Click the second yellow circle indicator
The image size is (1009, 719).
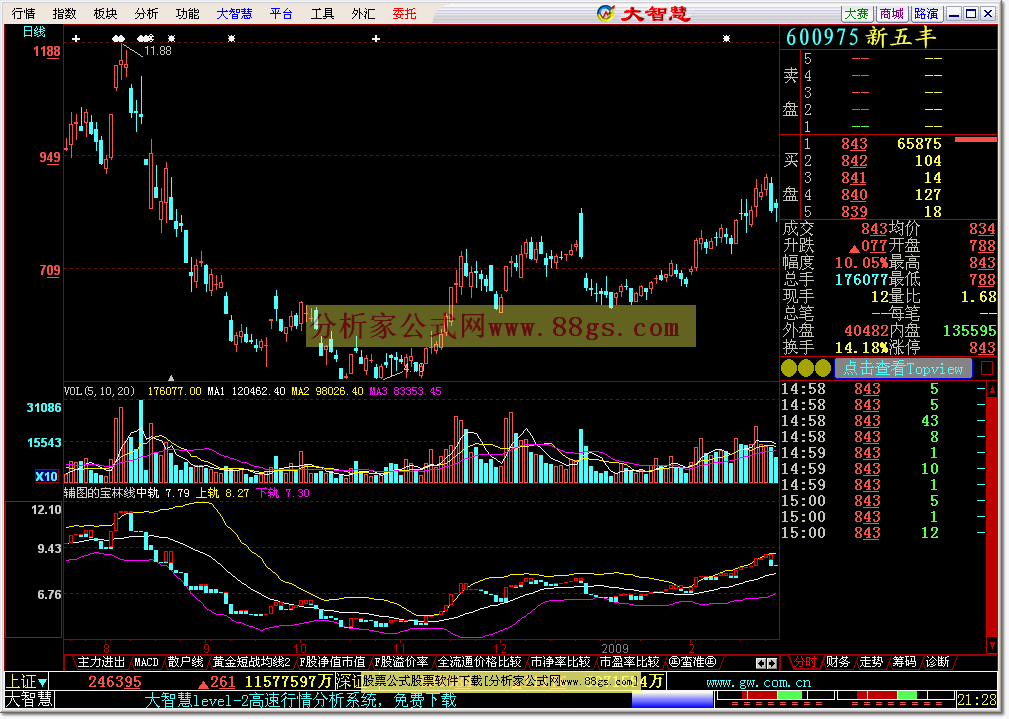pos(806,368)
